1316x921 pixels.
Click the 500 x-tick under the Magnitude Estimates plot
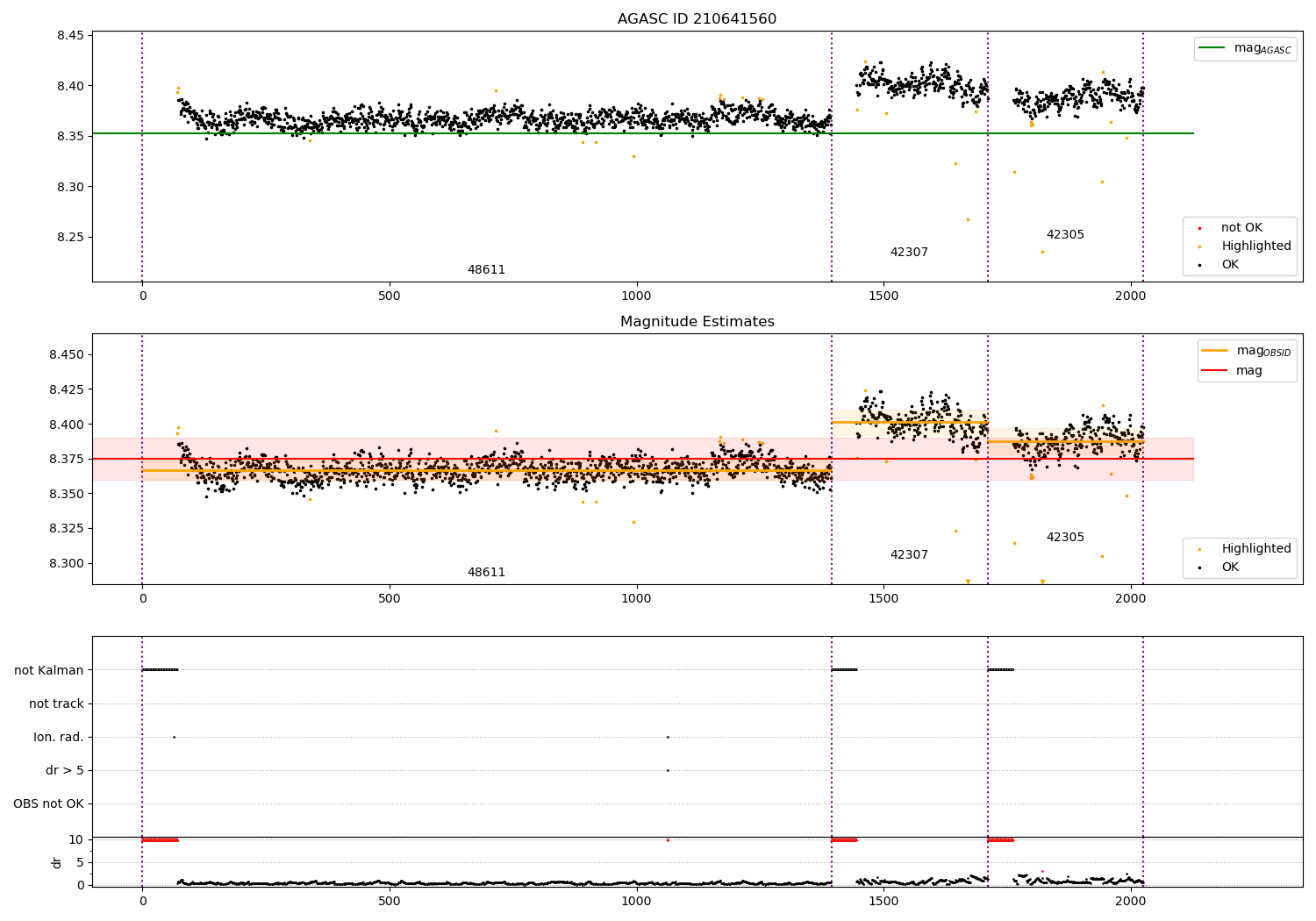coord(390,598)
